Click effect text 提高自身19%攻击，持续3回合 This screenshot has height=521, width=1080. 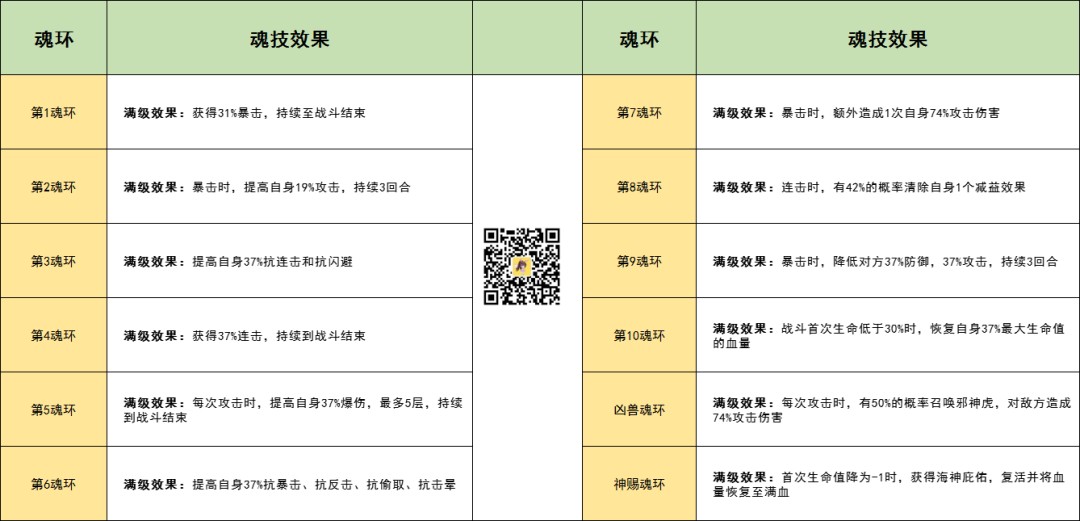pyautogui.click(x=326, y=187)
